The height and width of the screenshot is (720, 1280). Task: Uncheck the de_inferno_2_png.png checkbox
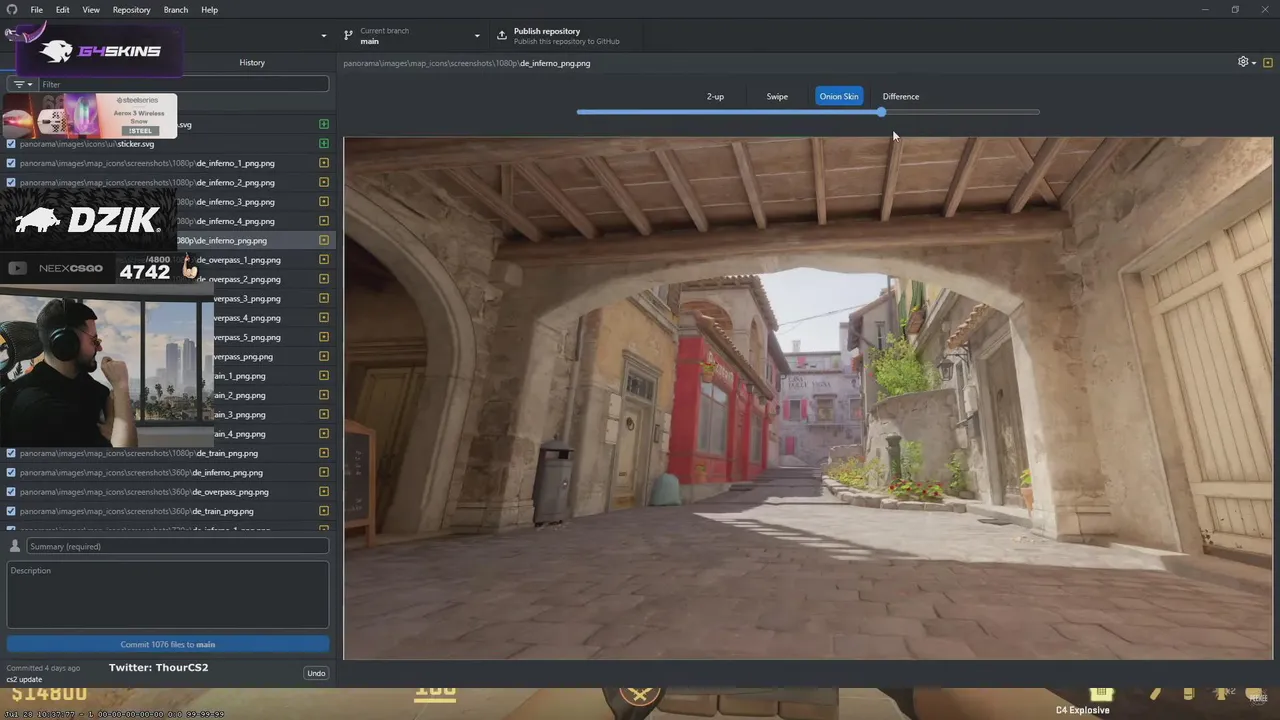pyautogui.click(x=11, y=182)
